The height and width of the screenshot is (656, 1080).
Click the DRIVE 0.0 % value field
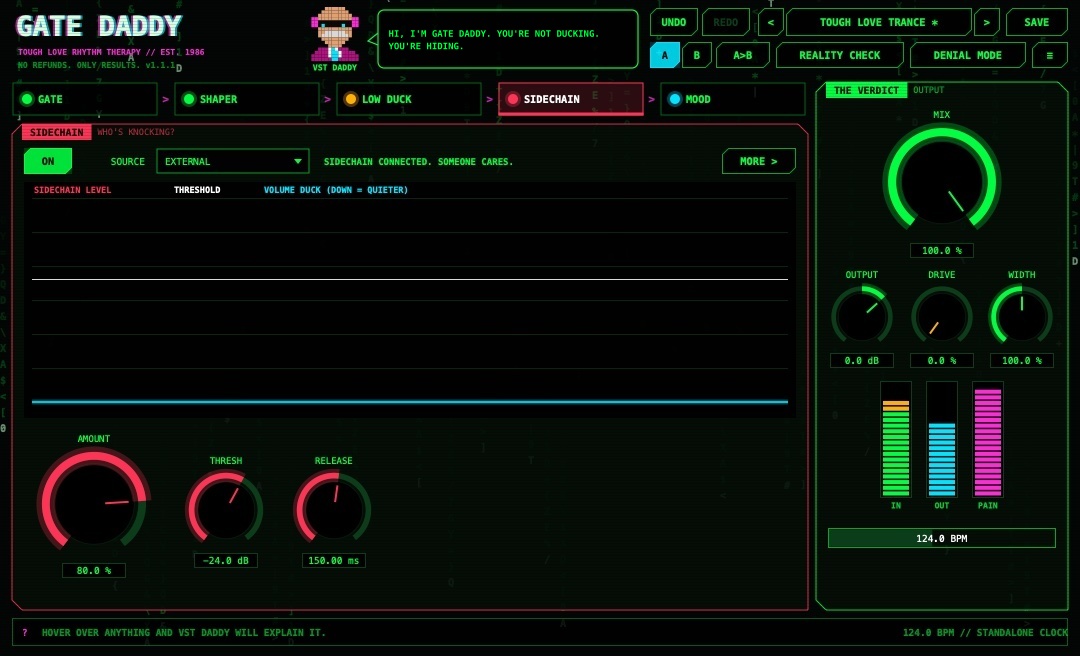click(x=942, y=360)
